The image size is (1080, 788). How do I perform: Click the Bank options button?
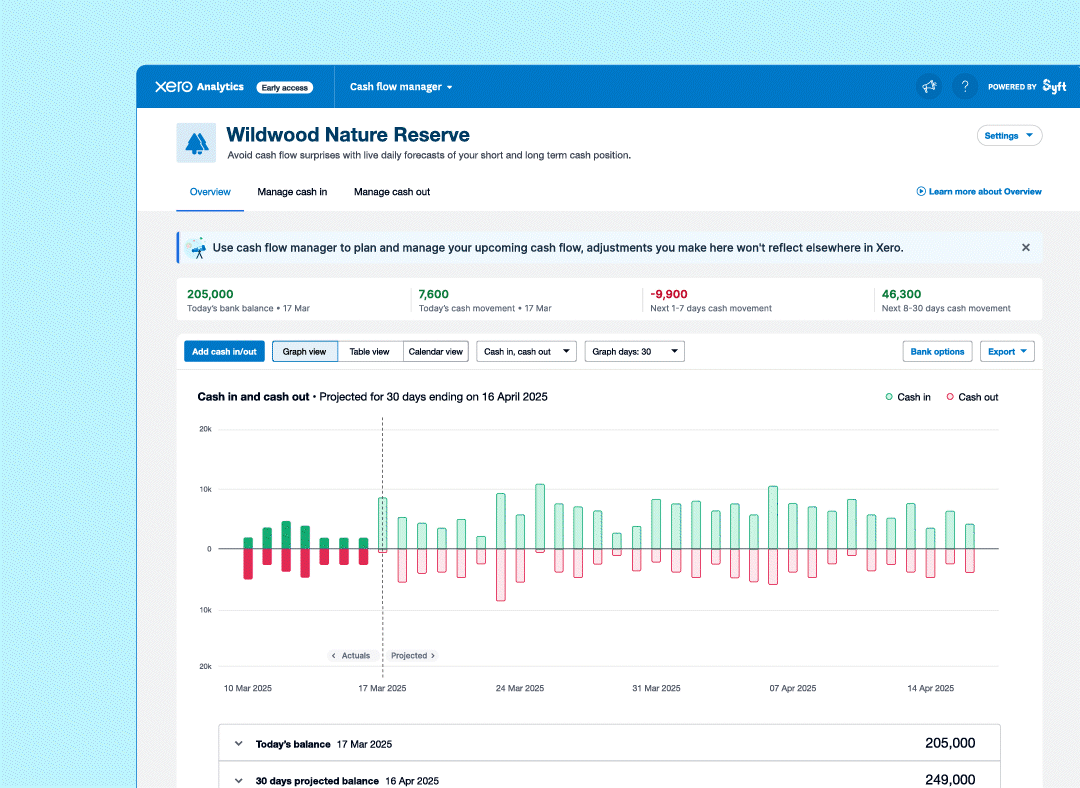coord(937,351)
